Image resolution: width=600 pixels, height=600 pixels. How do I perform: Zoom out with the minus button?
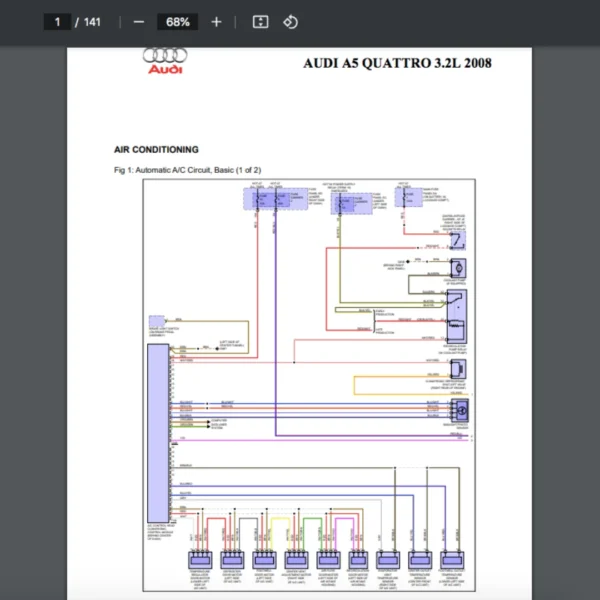click(139, 22)
